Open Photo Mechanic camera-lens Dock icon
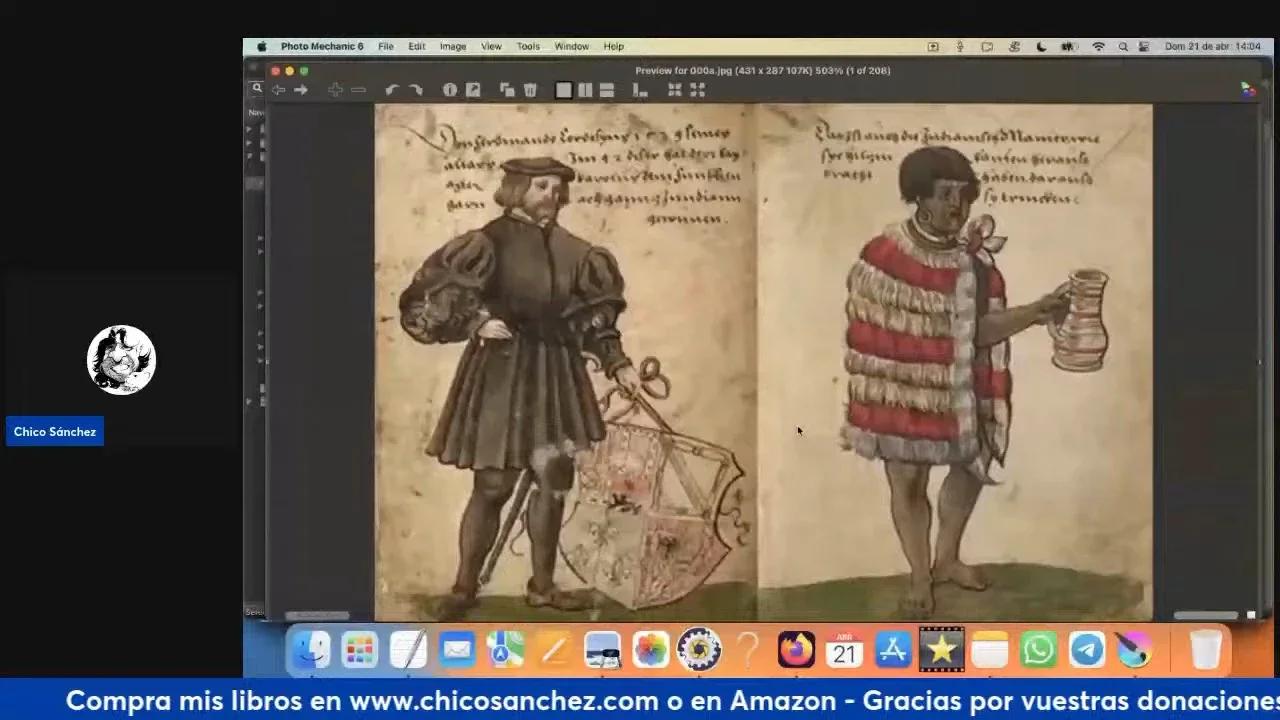 point(699,650)
